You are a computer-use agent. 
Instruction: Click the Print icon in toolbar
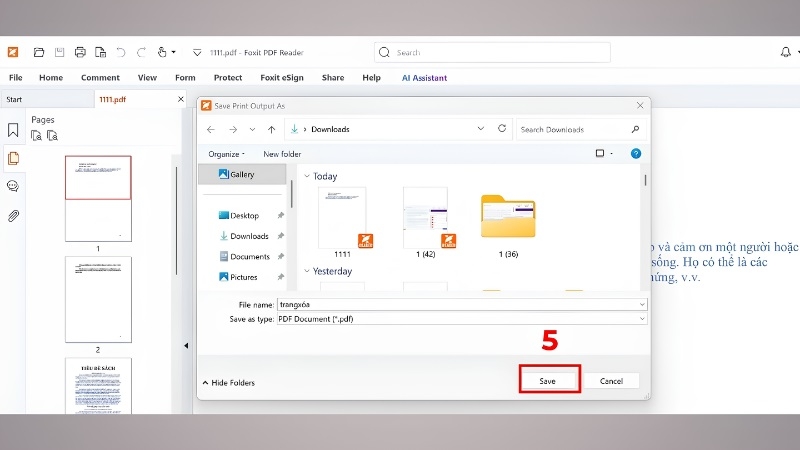[80, 52]
